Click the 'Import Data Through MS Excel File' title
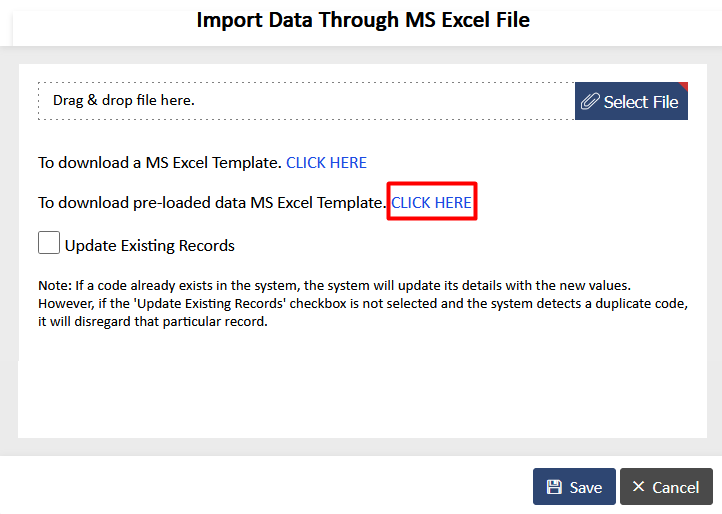This screenshot has width=722, height=514. (363, 20)
